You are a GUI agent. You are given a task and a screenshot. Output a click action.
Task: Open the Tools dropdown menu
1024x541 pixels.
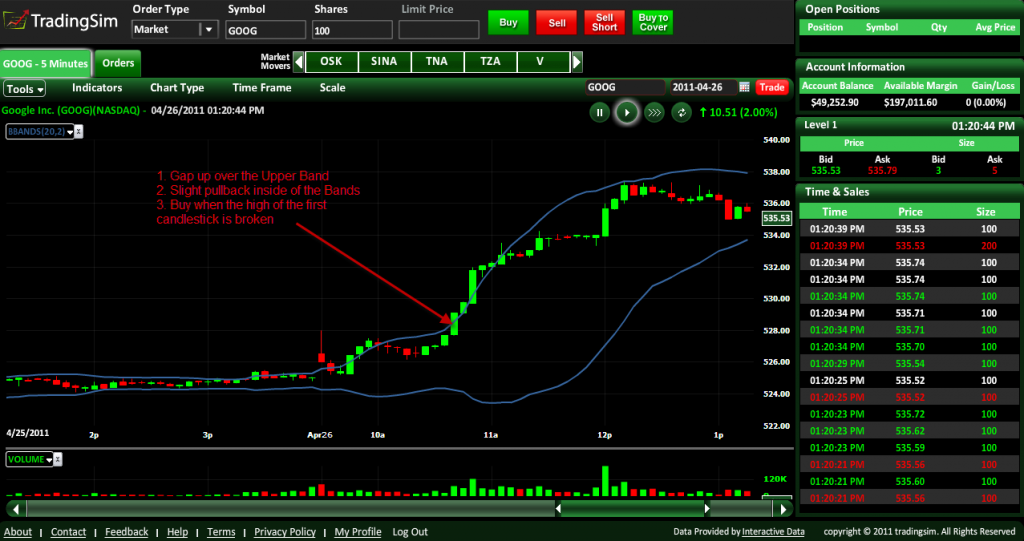coord(25,89)
